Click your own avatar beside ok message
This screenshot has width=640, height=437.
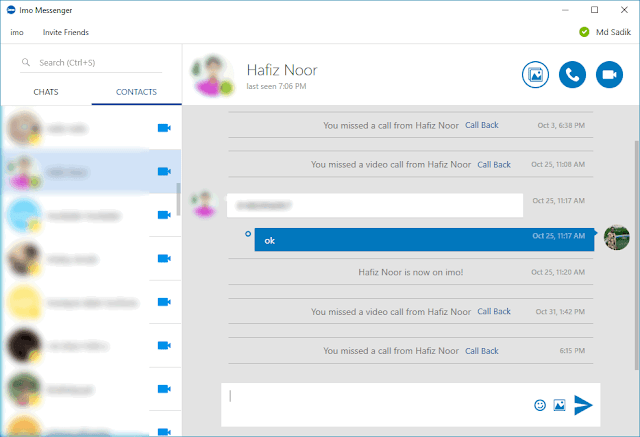[x=616, y=237]
